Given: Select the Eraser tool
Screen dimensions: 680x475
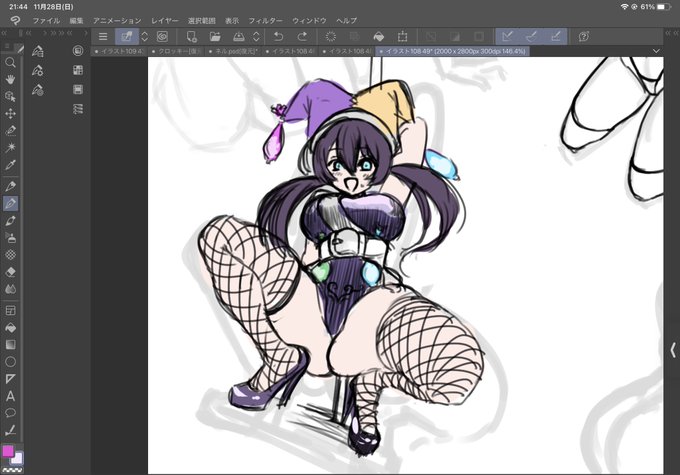Looking at the screenshot, I should pos(10,272).
